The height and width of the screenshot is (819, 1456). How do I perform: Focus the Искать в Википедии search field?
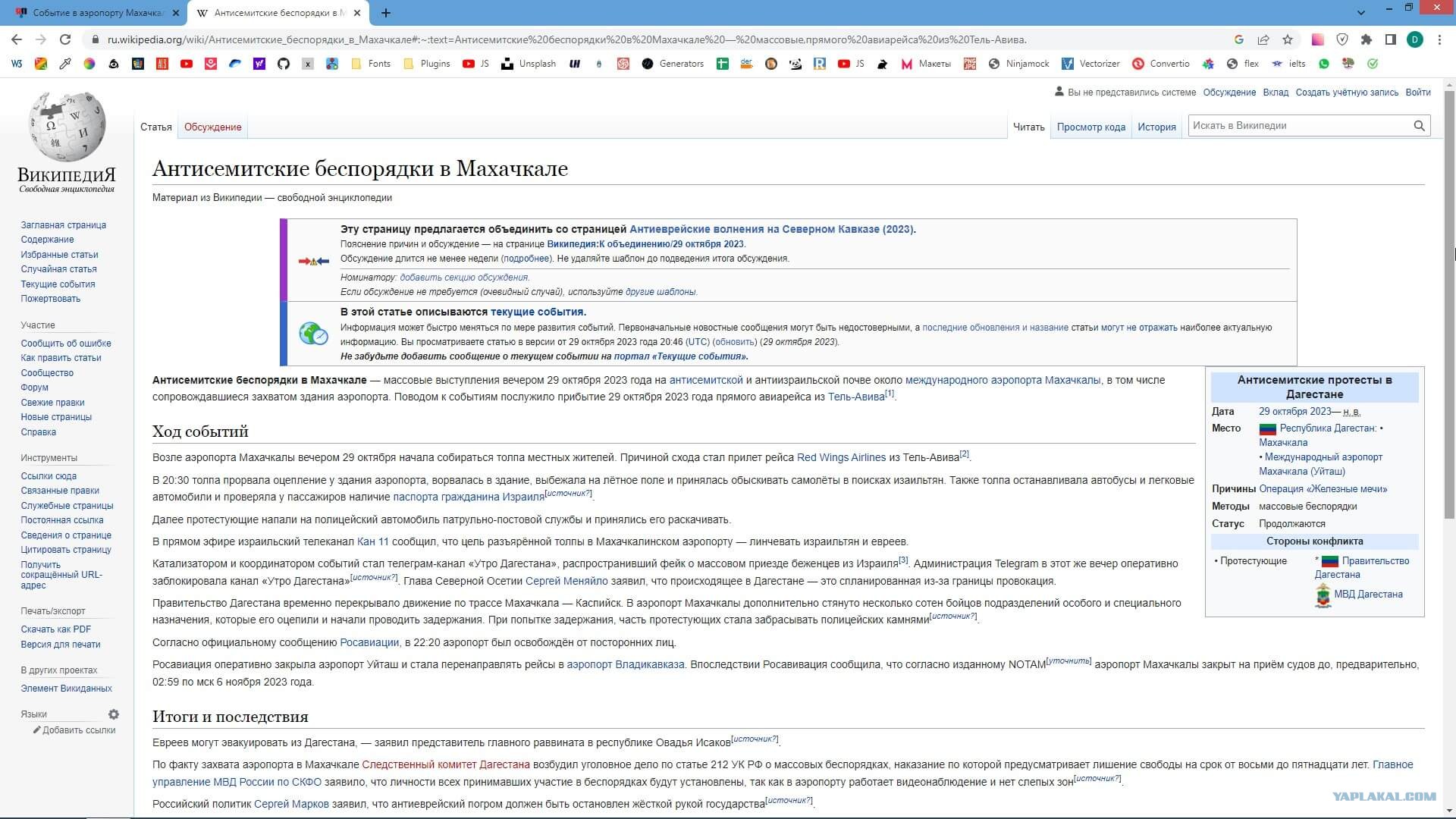[x=1300, y=126]
